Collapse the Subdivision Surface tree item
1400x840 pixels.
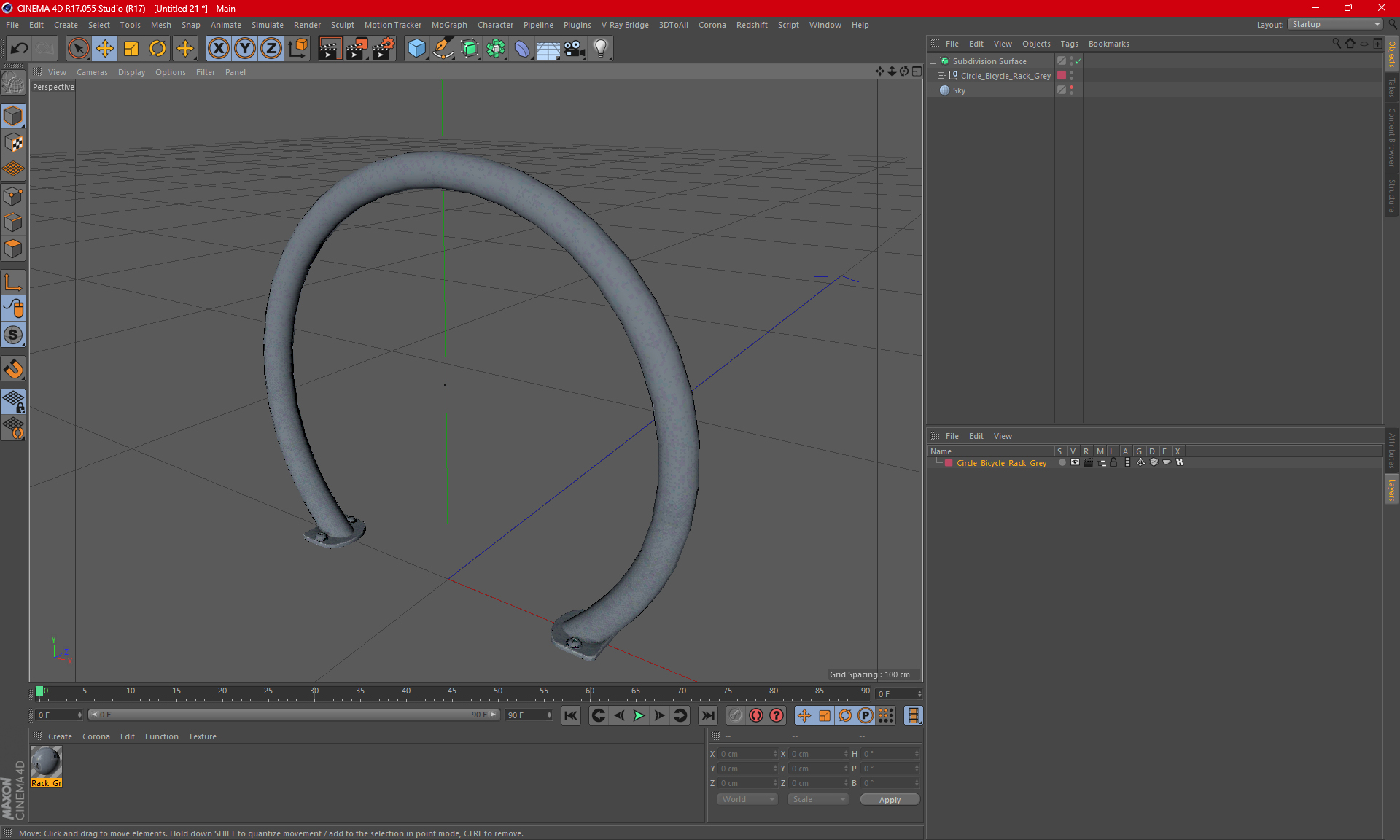coord(933,61)
